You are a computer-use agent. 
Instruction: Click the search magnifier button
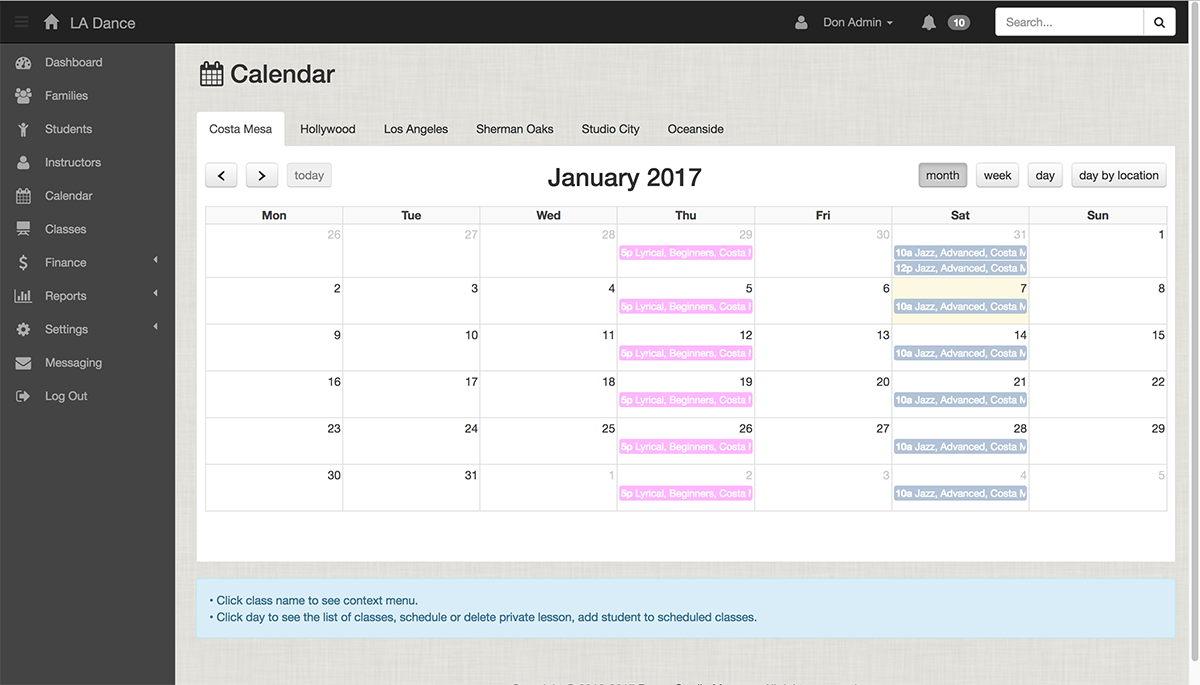point(1159,22)
